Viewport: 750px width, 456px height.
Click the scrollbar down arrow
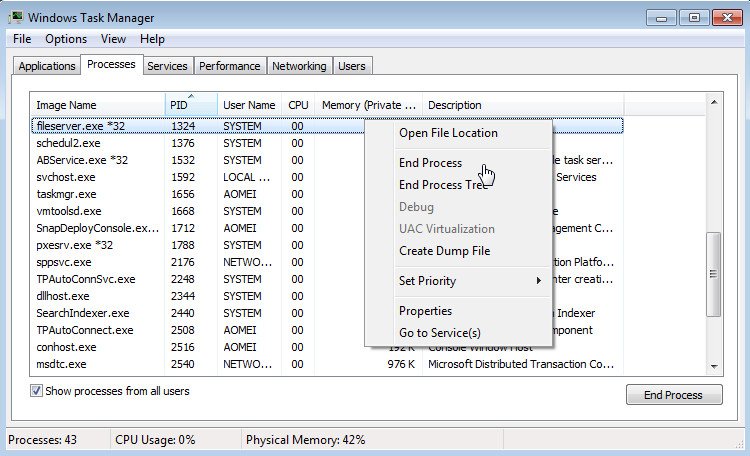pyautogui.click(x=713, y=367)
